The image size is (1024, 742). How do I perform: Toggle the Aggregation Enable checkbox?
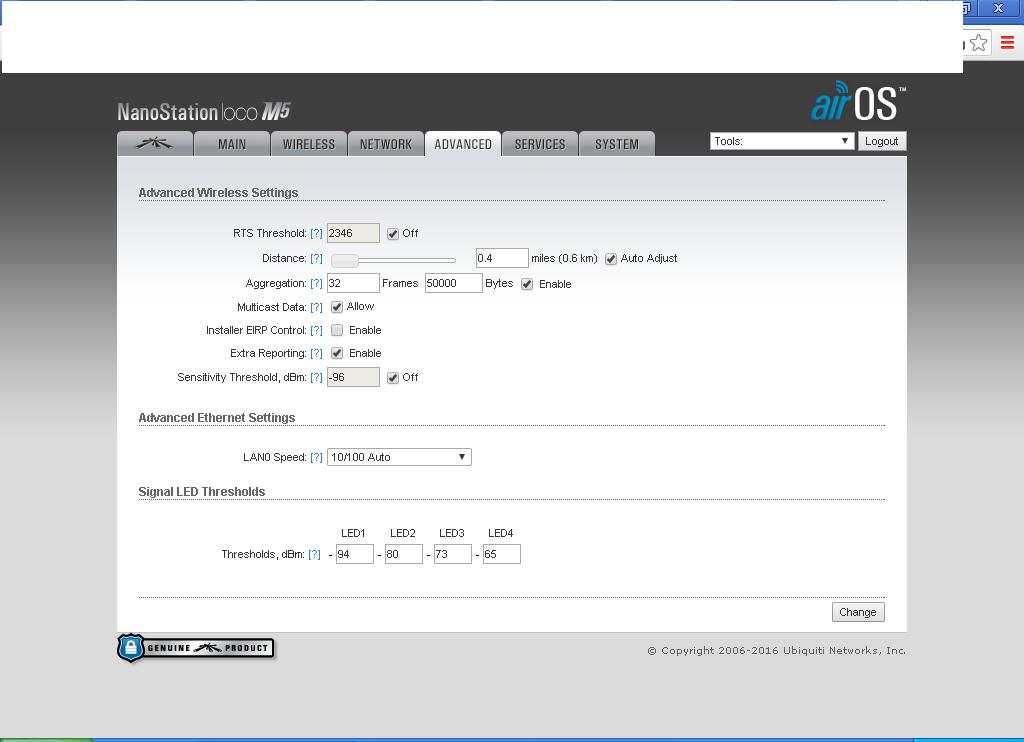[527, 284]
